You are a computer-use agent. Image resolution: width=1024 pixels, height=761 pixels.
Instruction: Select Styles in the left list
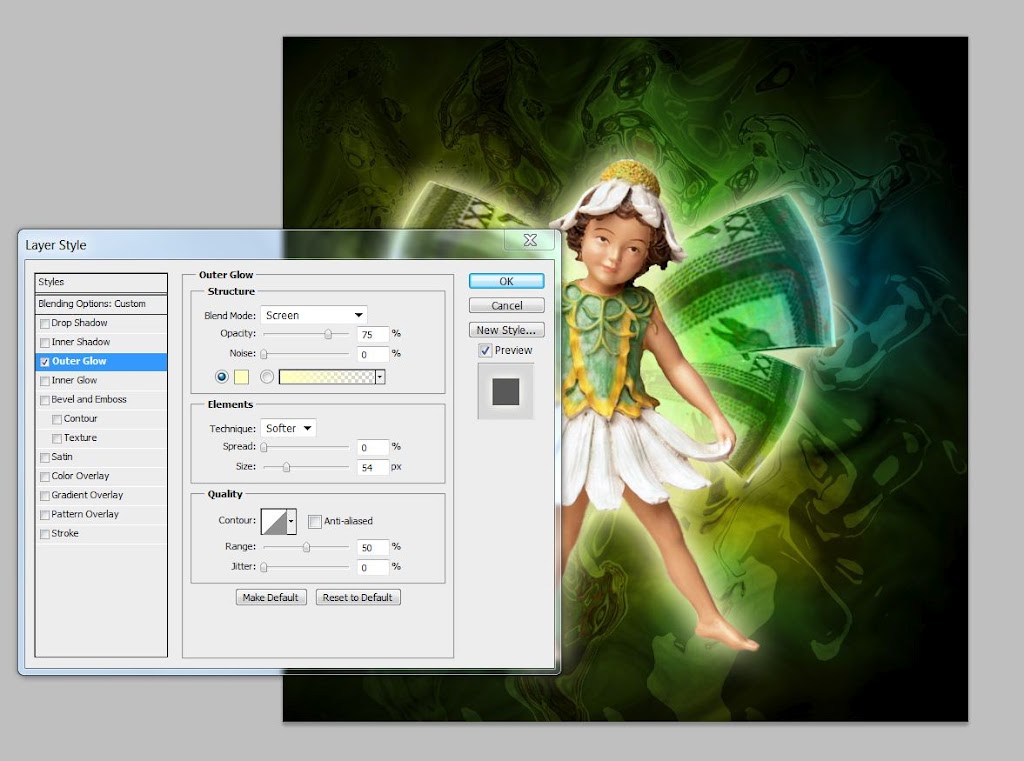tap(101, 282)
